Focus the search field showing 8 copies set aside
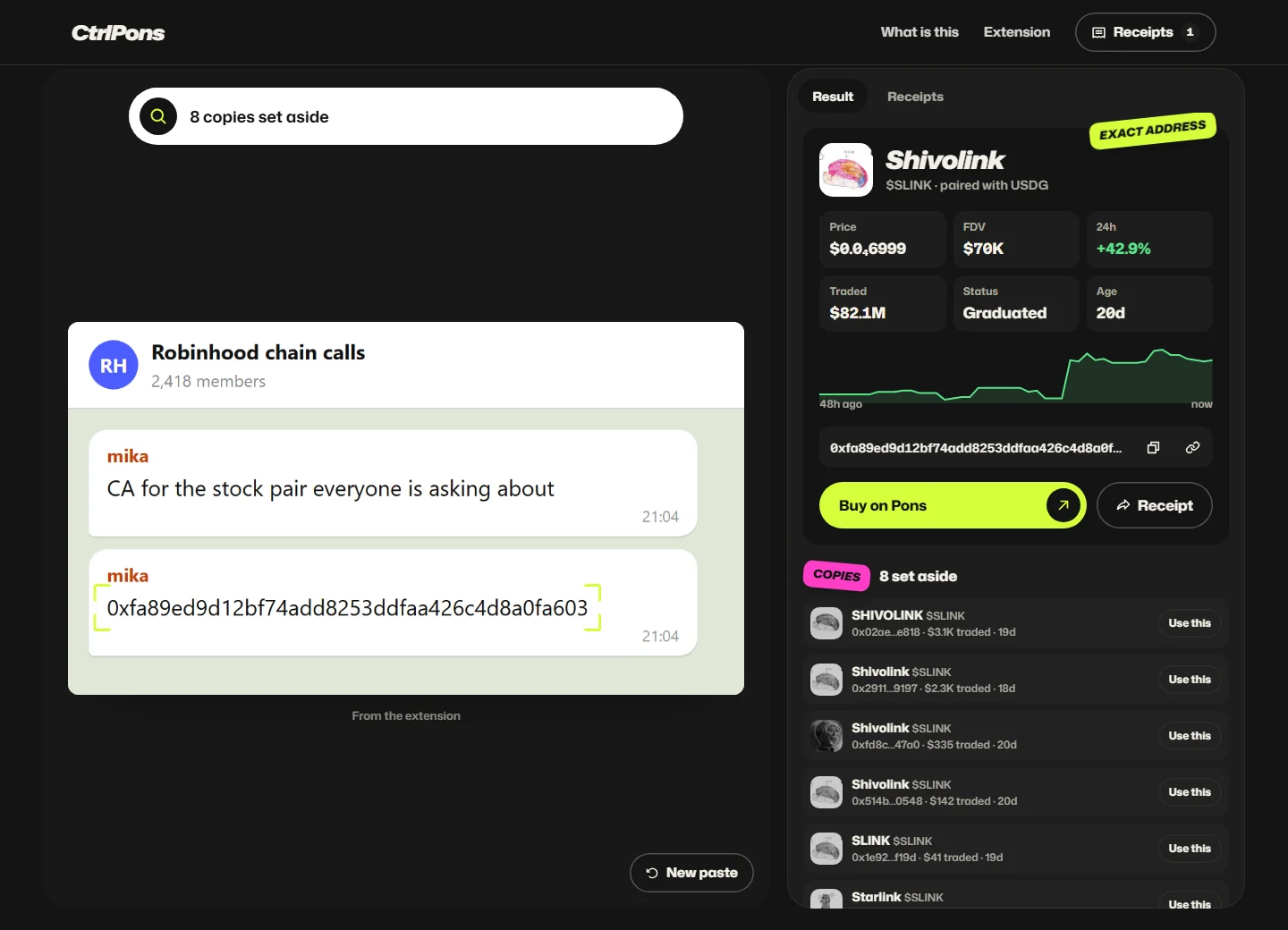 pos(406,116)
